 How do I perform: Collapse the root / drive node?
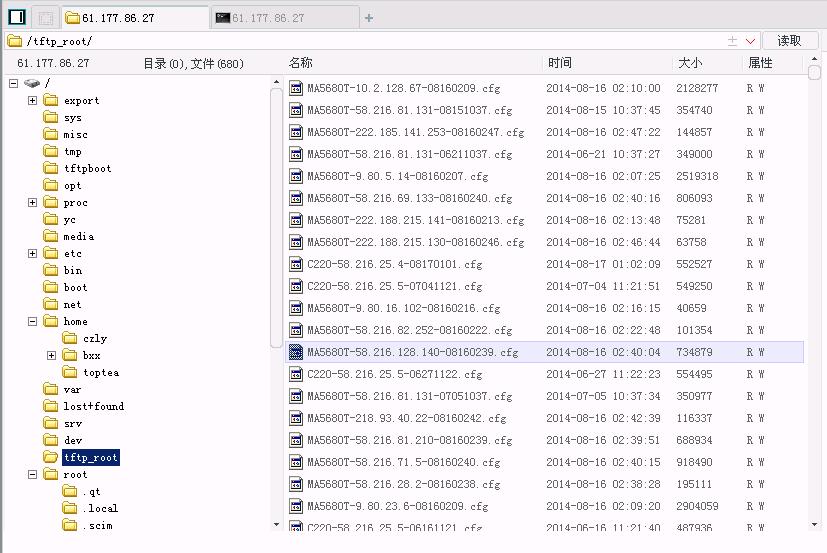[x=14, y=83]
